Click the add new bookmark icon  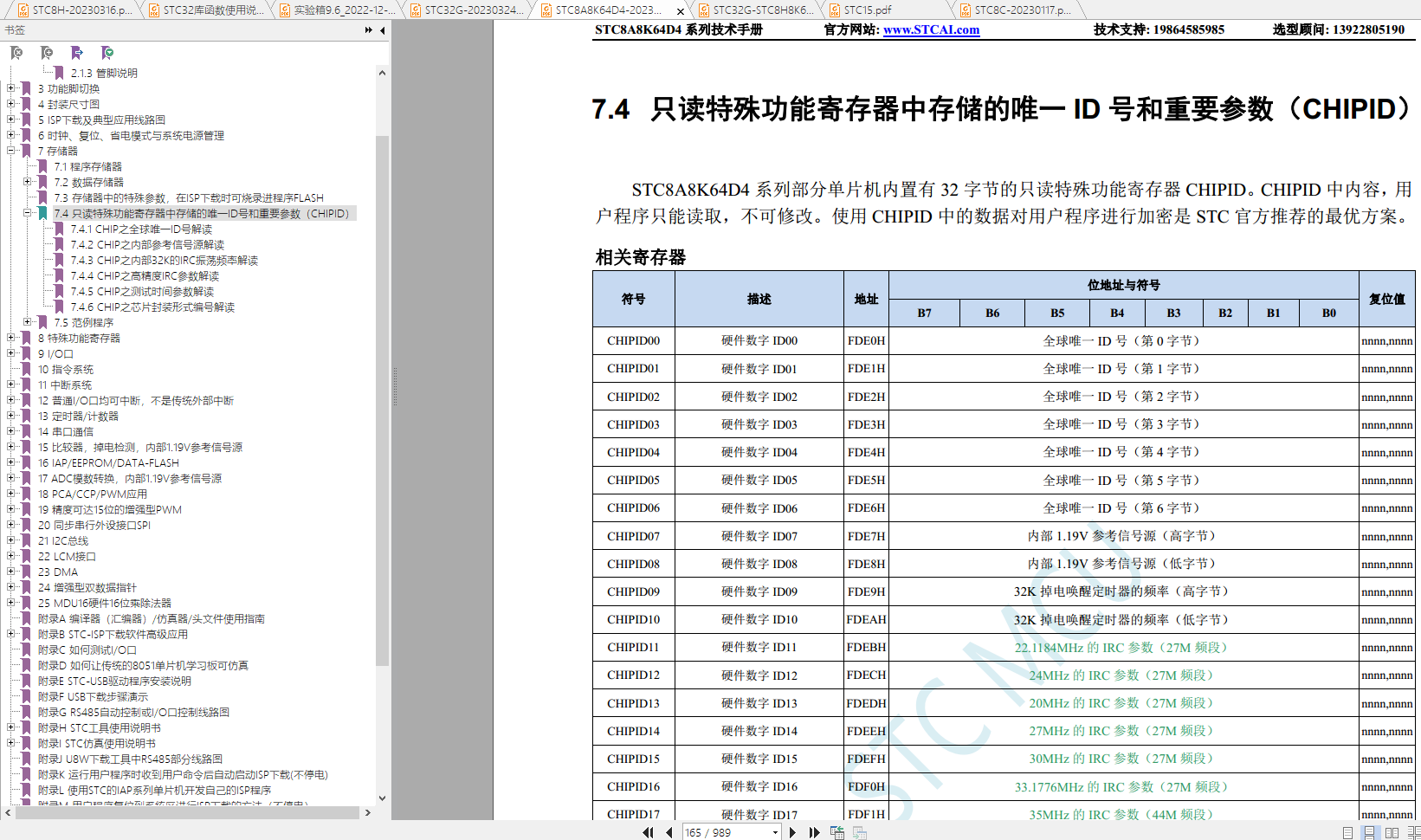point(47,53)
